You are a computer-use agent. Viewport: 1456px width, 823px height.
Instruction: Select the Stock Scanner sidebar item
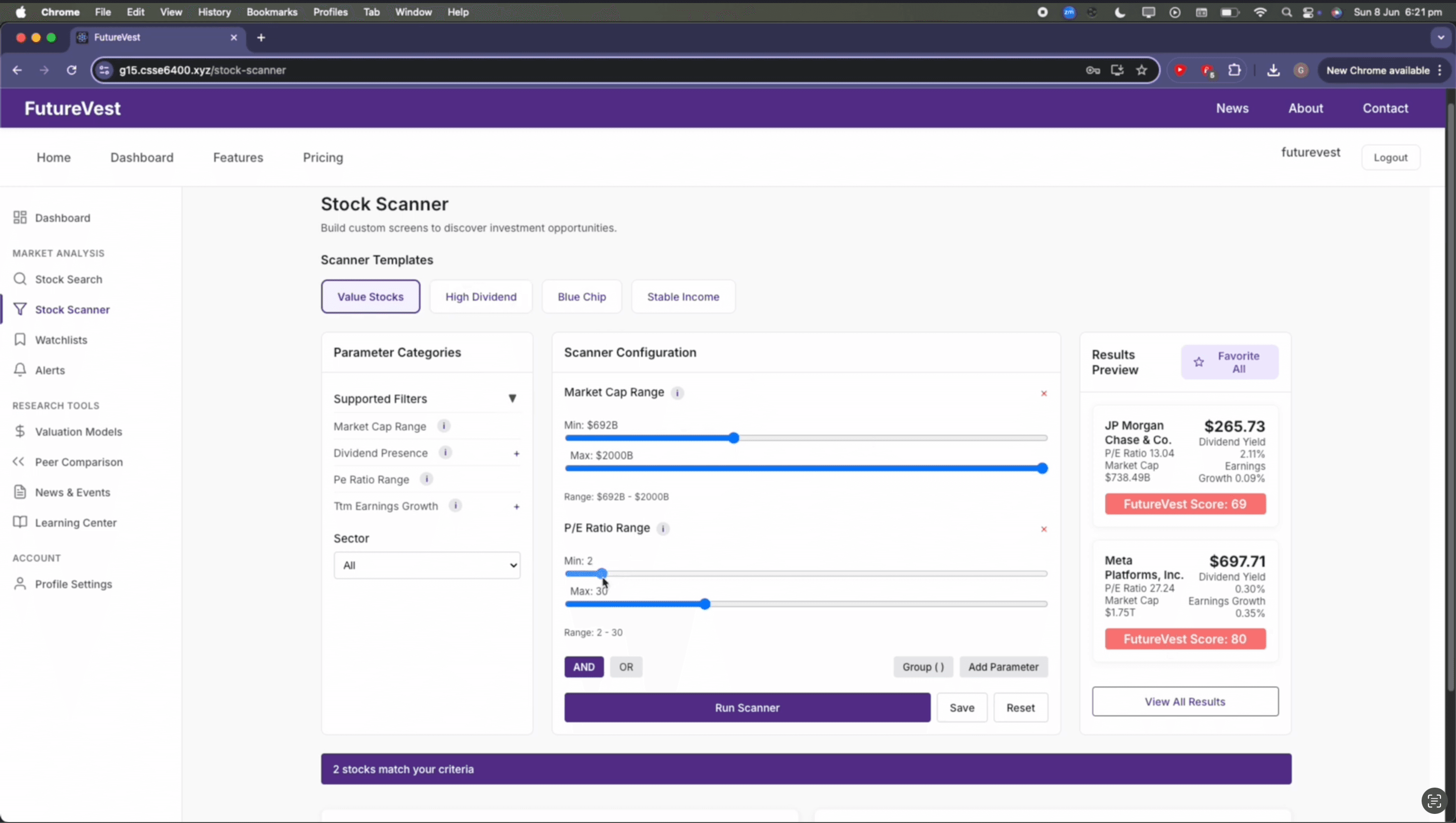pyautogui.click(x=62, y=310)
